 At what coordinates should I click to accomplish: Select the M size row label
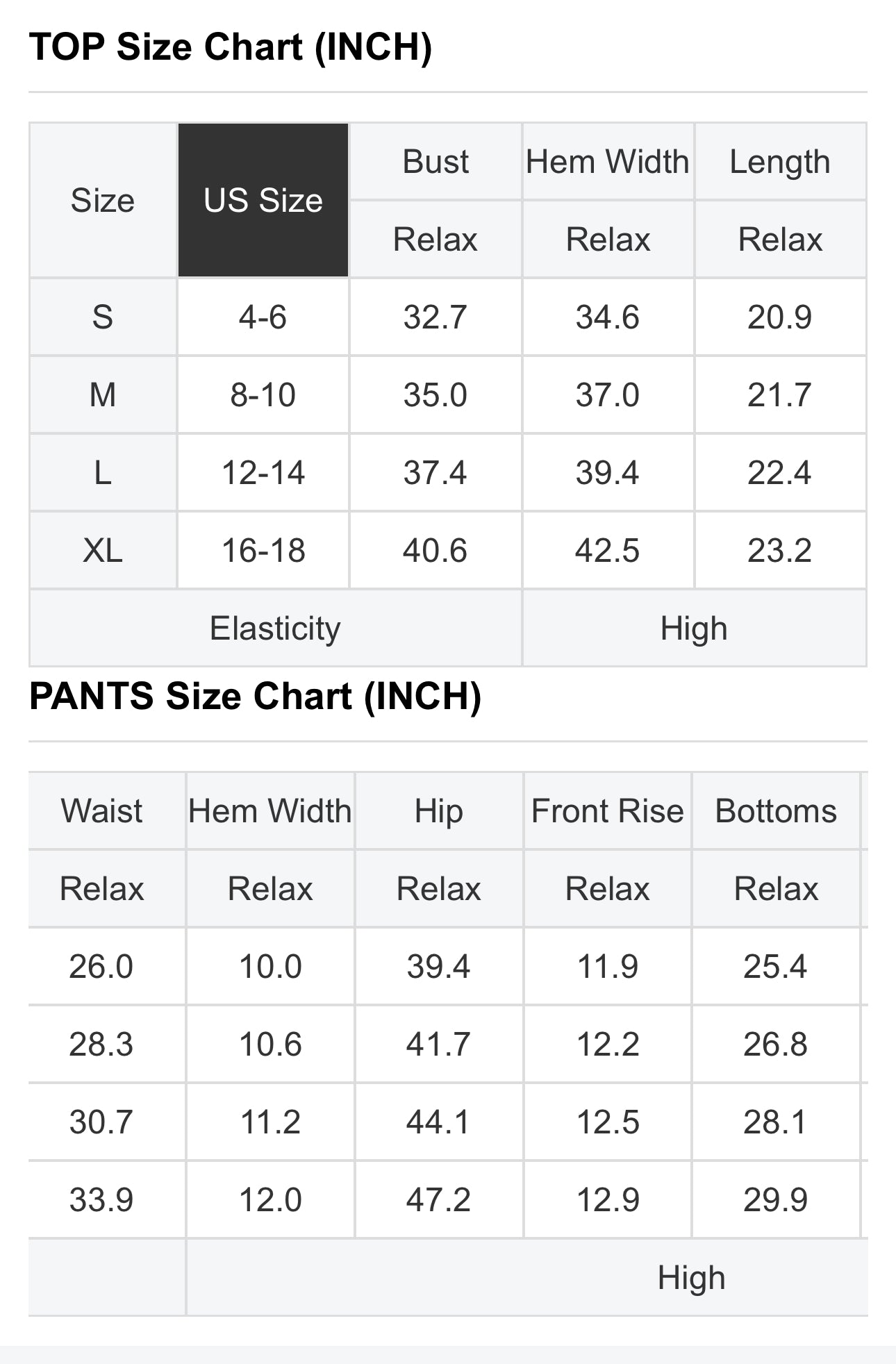[x=103, y=395]
